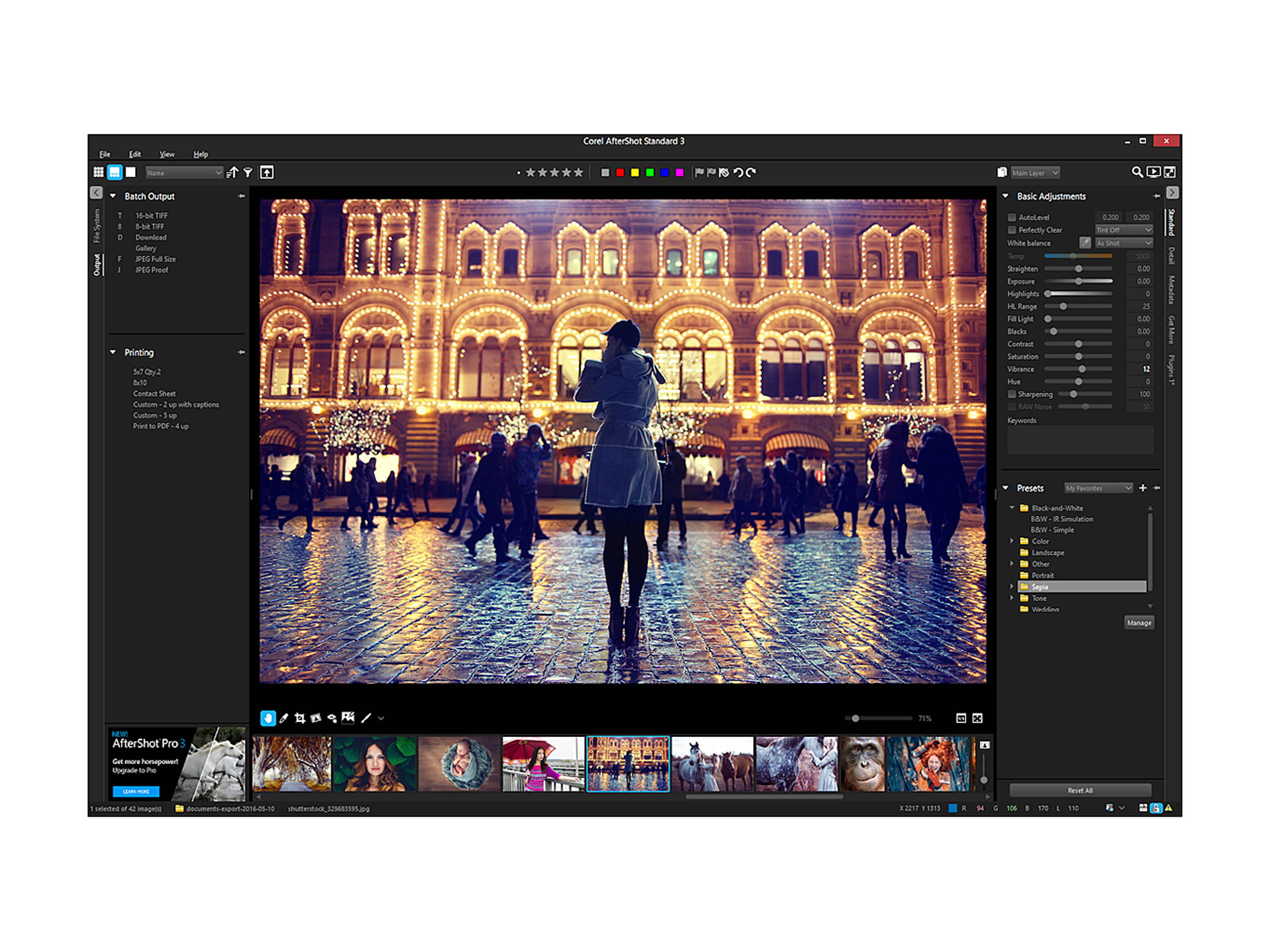Toggle the Sharpening checkbox
Screen dimensions: 1270x952
click(1012, 394)
